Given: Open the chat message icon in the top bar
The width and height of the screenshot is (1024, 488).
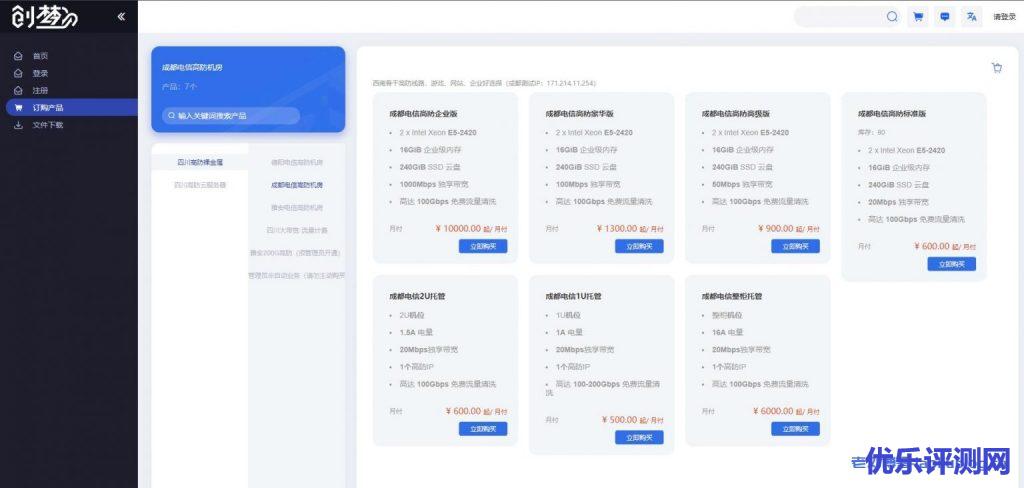Looking at the screenshot, I should click(x=944, y=17).
